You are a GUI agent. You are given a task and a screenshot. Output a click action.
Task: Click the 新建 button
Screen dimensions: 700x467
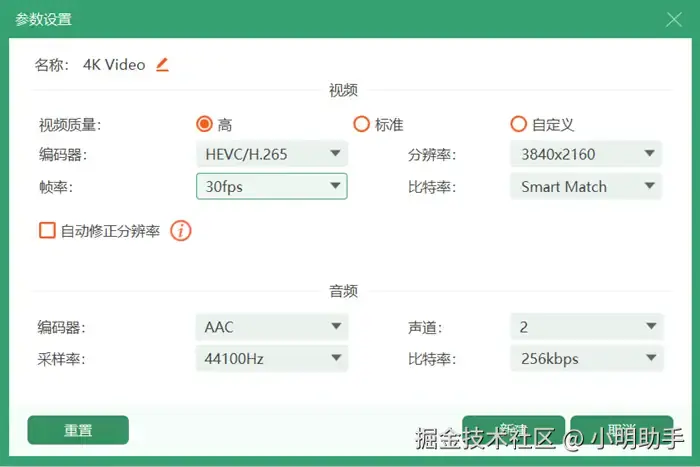pyautogui.click(x=513, y=429)
